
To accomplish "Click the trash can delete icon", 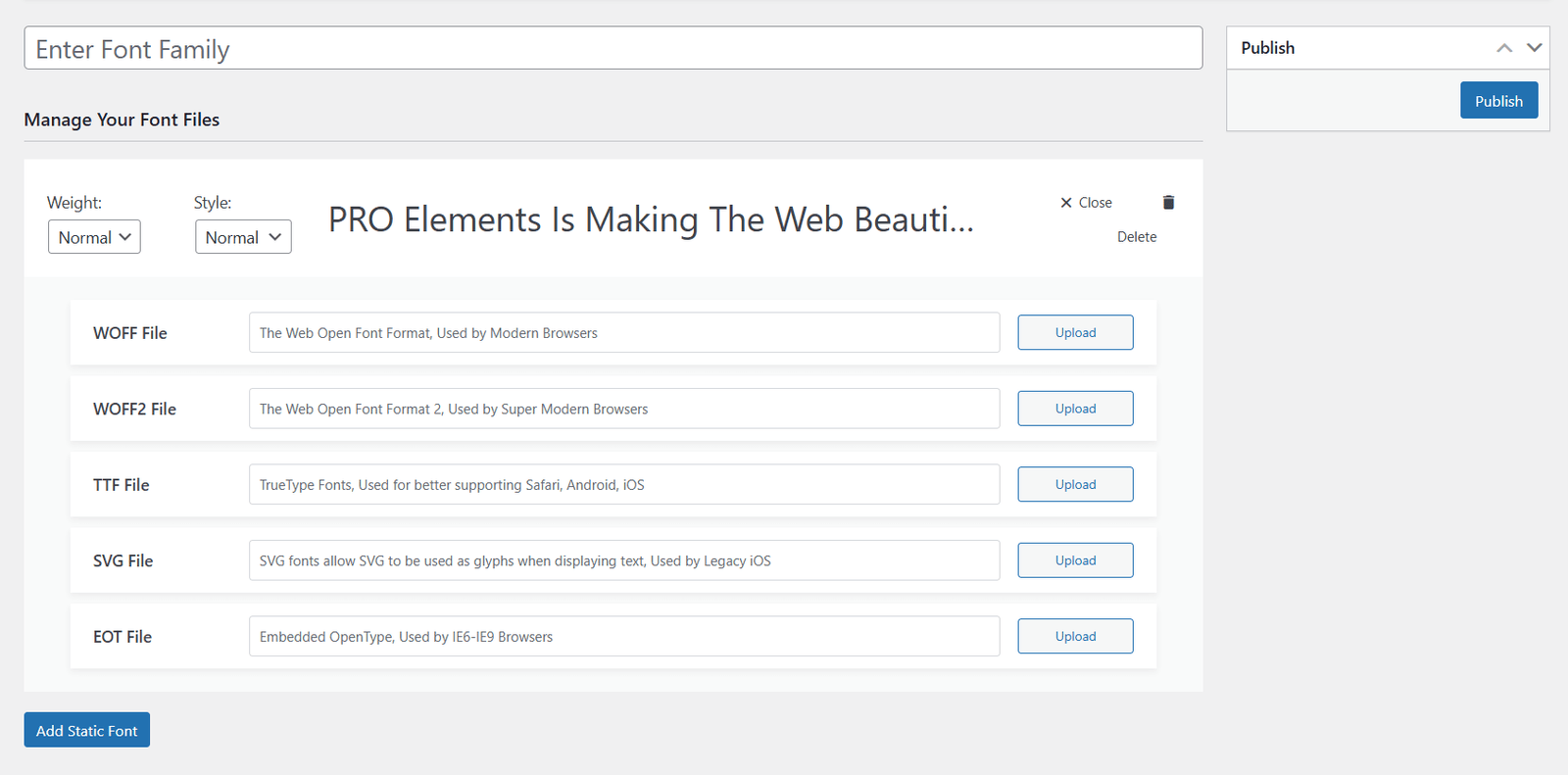I will click(1168, 203).
